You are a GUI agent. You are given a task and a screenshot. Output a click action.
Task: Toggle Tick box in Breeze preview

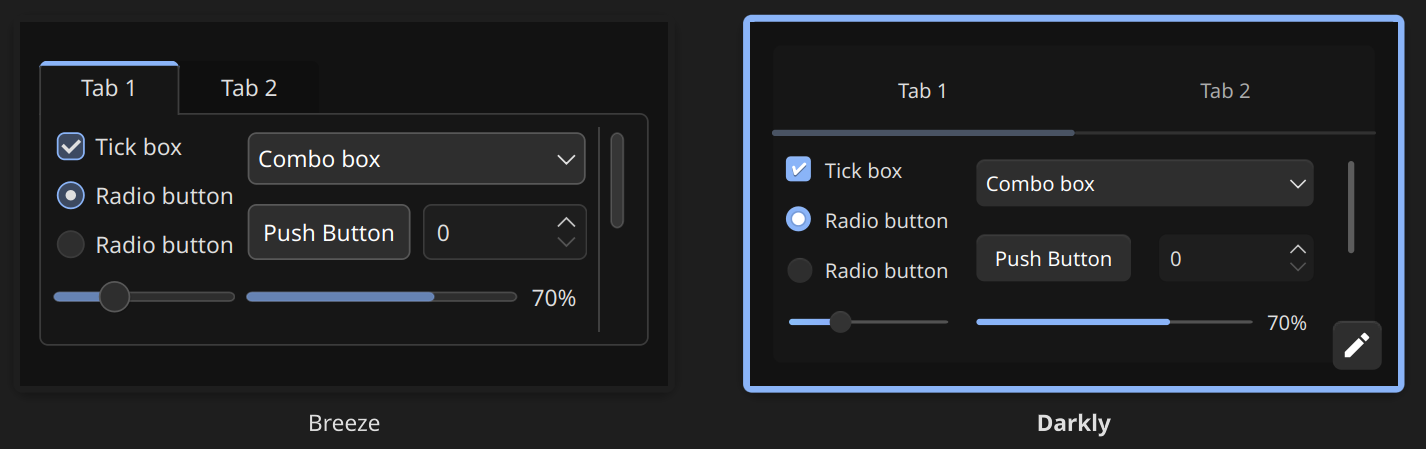click(x=71, y=147)
